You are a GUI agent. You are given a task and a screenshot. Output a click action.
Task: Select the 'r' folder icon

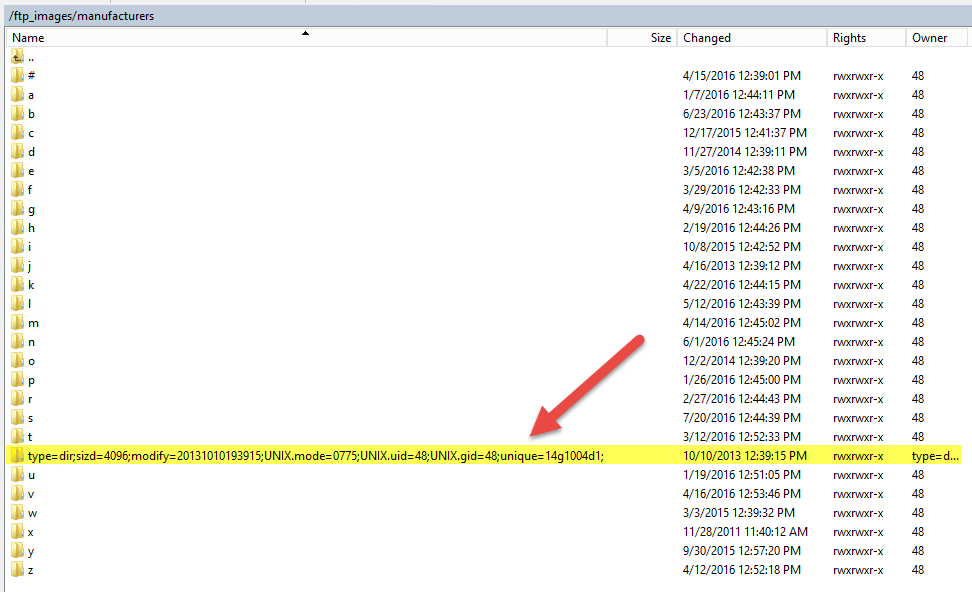click(17, 399)
